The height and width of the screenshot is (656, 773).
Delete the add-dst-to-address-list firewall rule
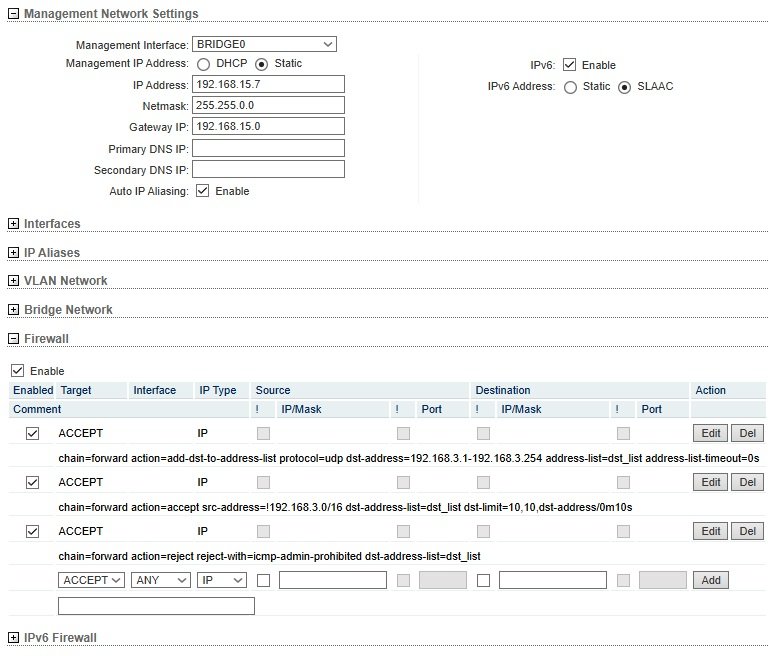747,433
